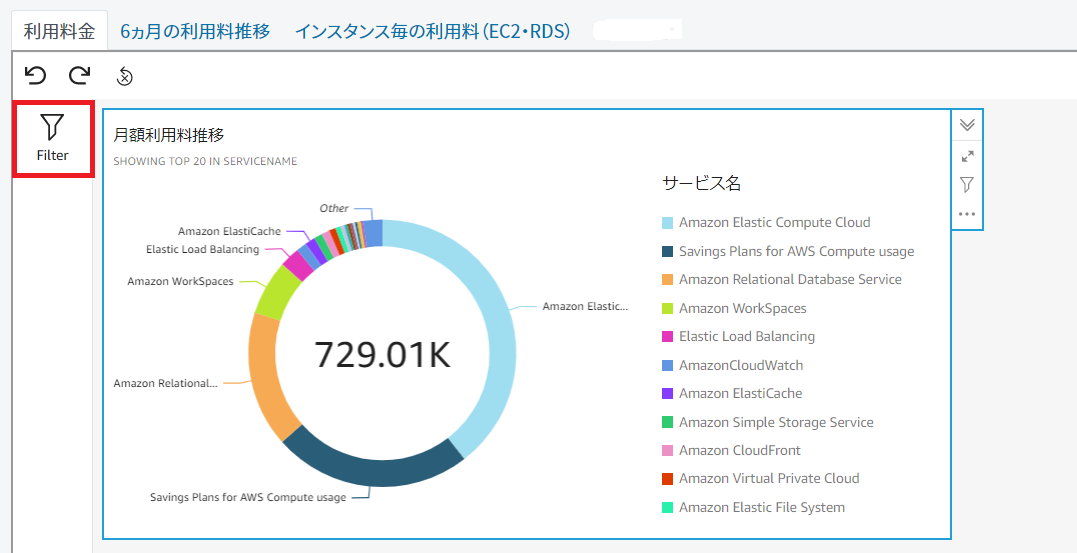
Task: Click the サービス名 legend title
Action: [701, 183]
